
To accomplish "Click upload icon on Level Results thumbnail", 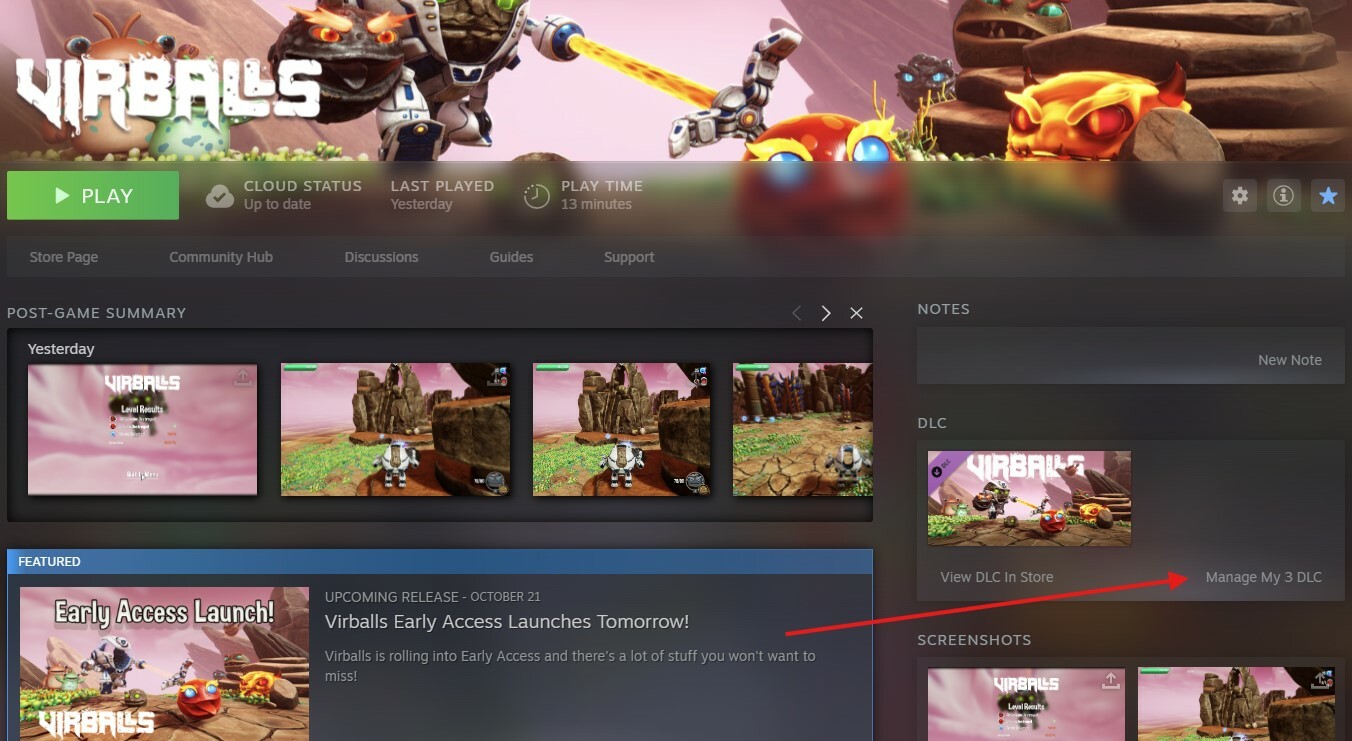I will coord(243,378).
